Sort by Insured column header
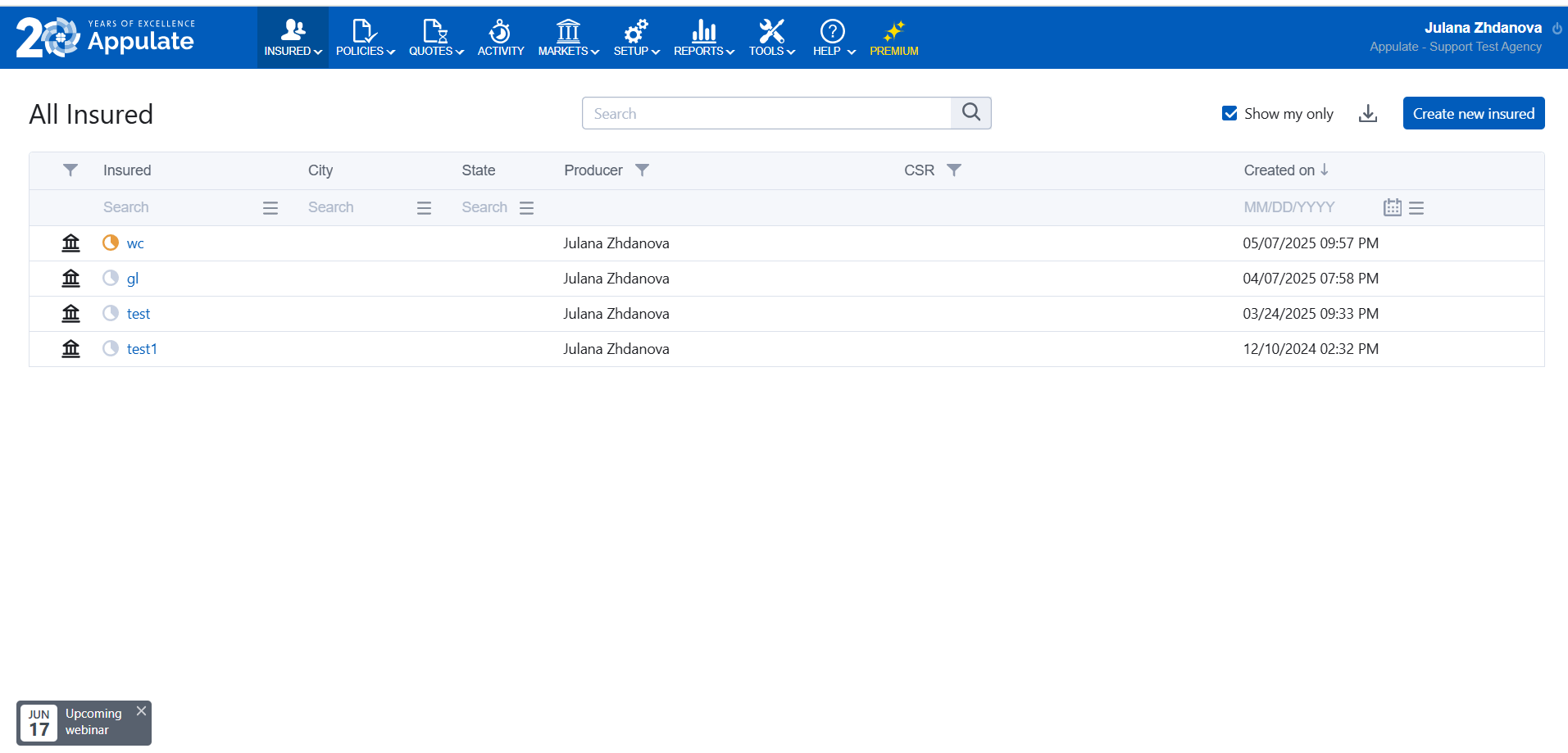 pos(127,170)
